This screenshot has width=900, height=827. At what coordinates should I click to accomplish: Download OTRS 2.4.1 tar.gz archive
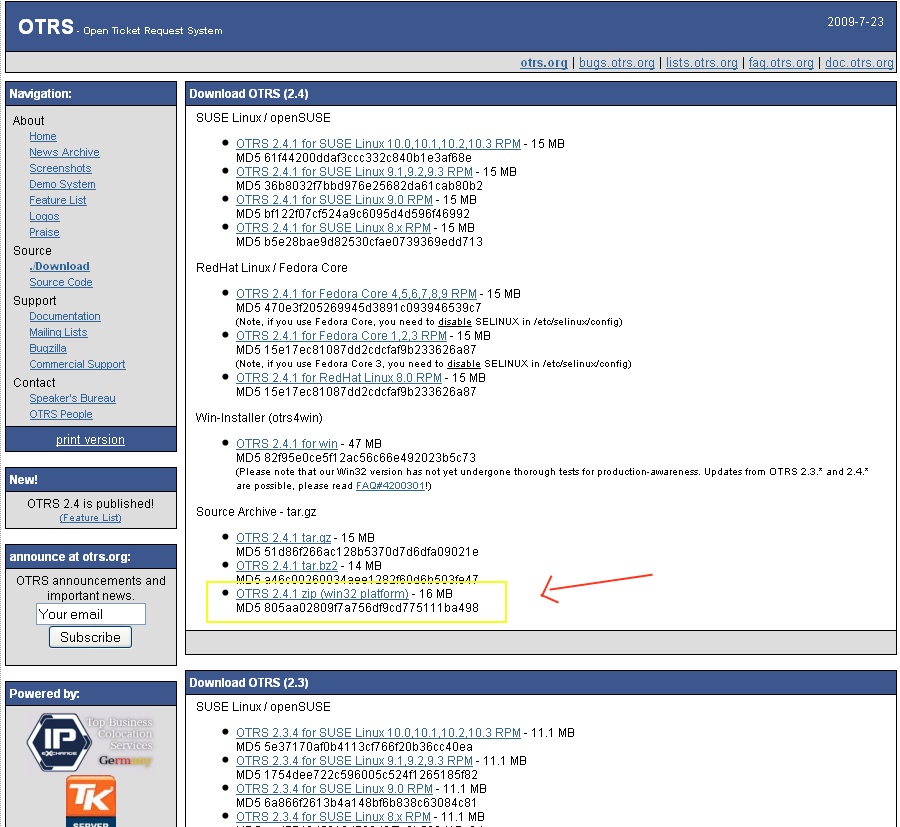pyautogui.click(x=284, y=538)
